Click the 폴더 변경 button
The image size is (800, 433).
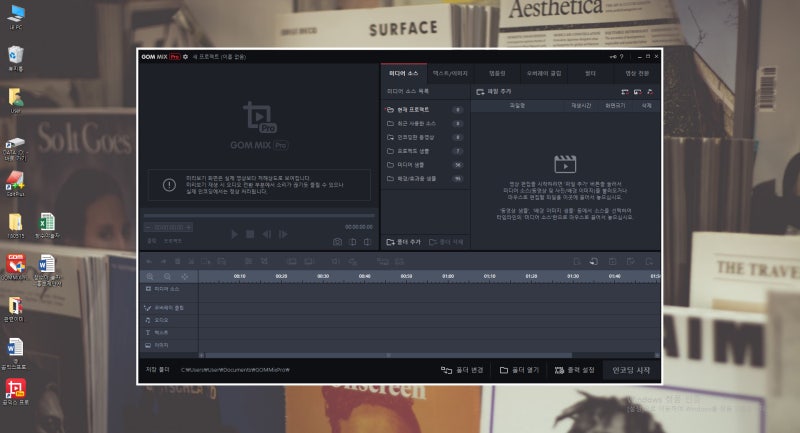tap(462, 370)
